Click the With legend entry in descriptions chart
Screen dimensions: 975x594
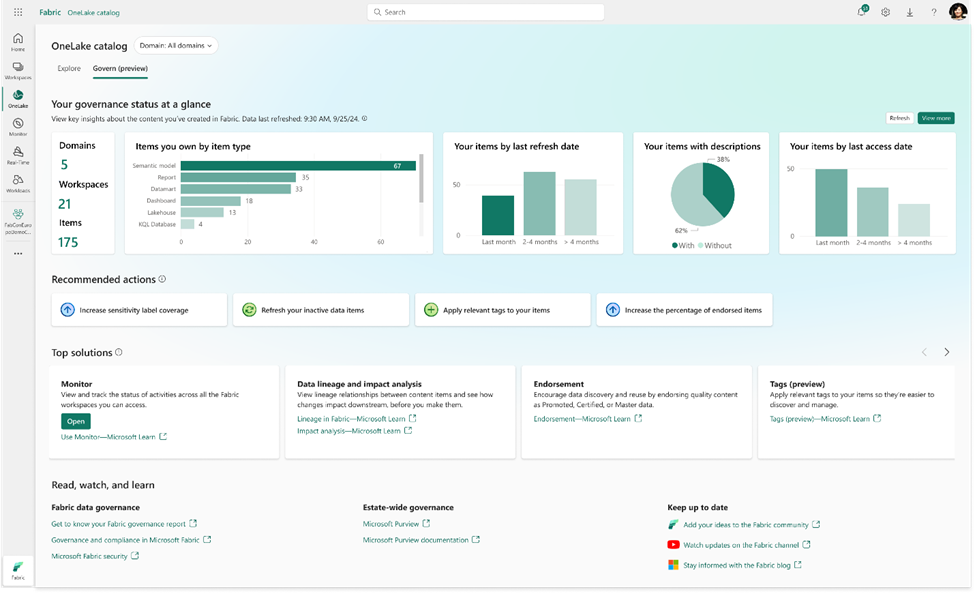[683, 245]
